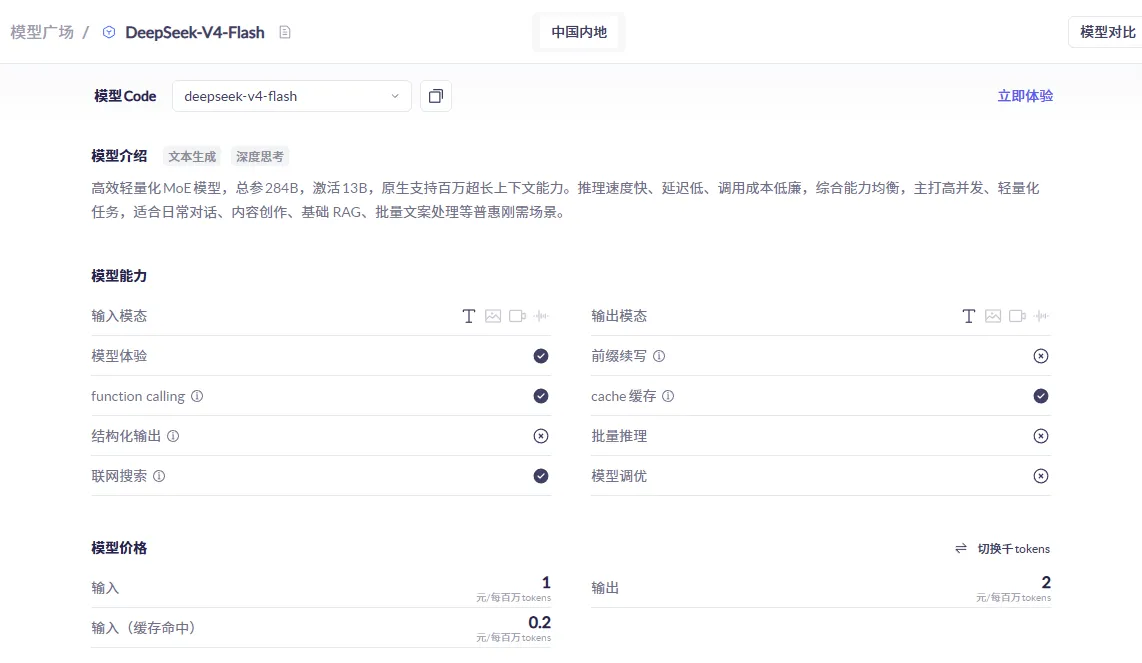Click the 深度思考 tag
The image size is (1142, 663).
point(260,157)
